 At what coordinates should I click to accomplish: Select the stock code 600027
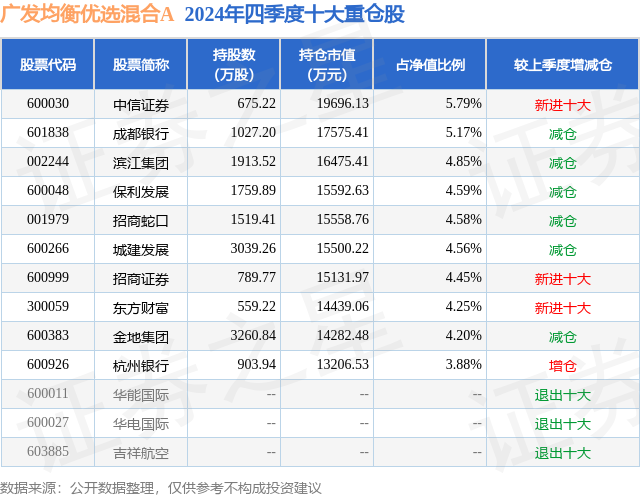(x=48, y=422)
